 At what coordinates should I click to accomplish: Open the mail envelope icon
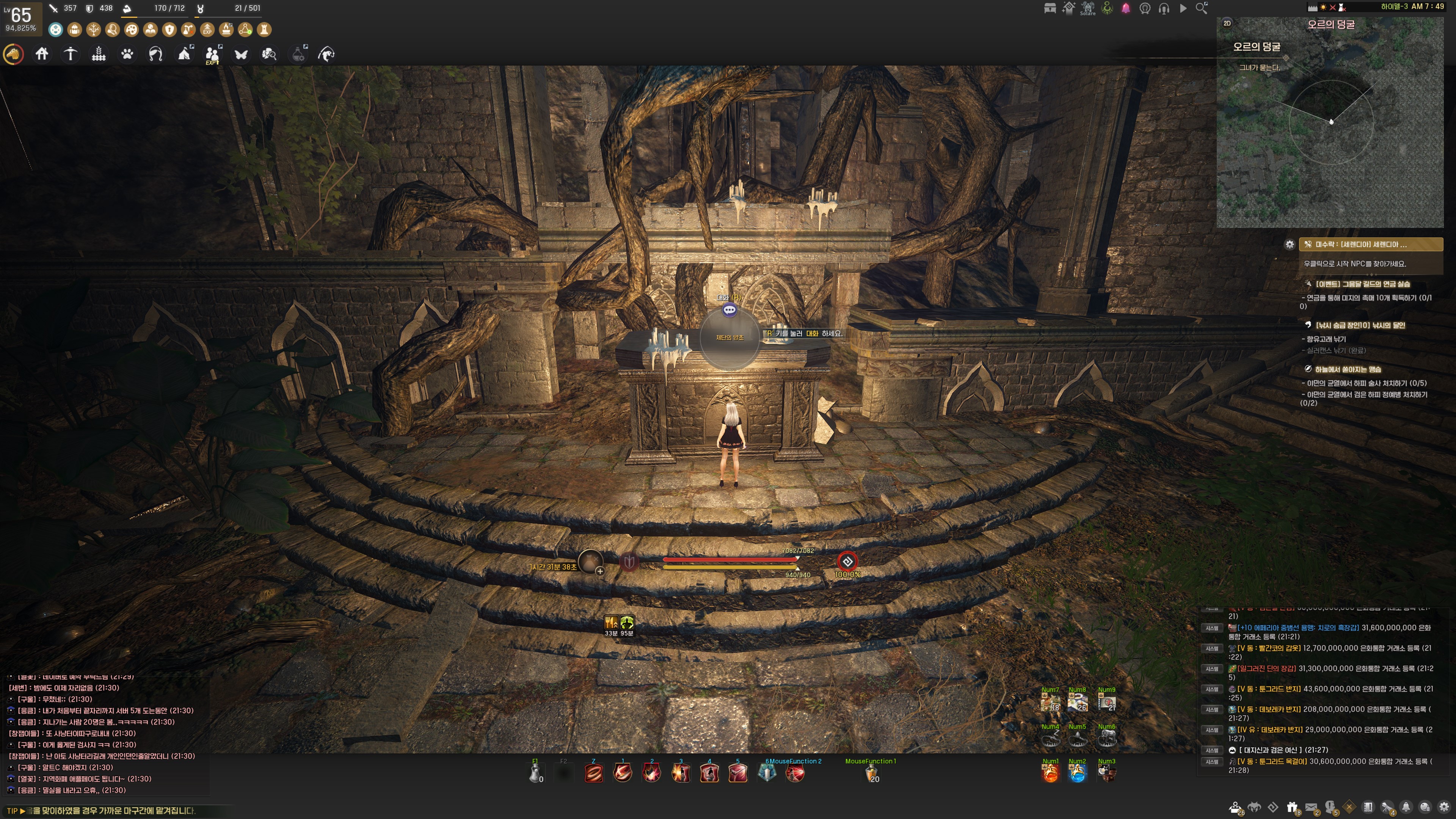point(1311,808)
